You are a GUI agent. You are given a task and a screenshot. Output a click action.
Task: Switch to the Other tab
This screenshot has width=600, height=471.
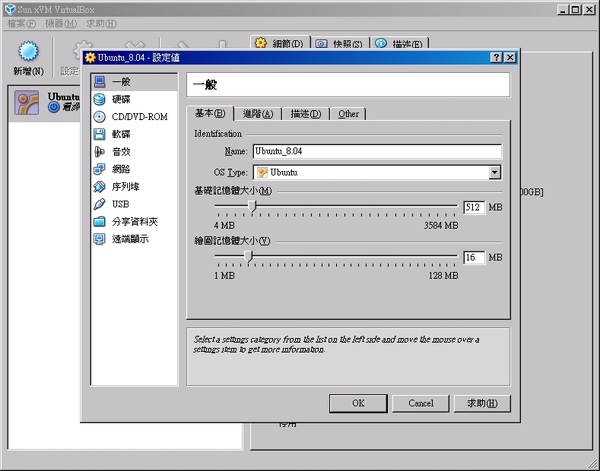point(348,114)
